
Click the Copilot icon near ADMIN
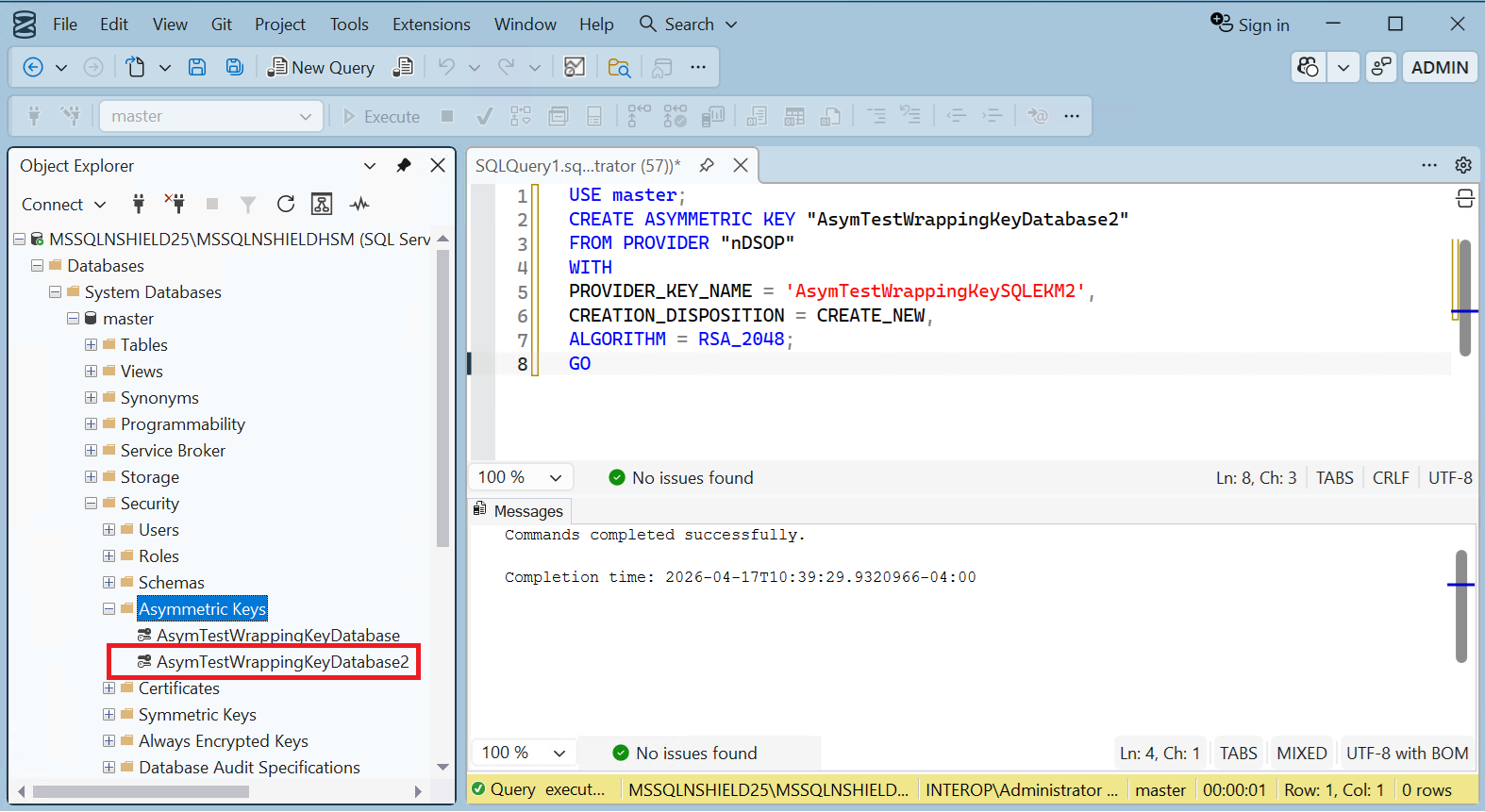(1309, 67)
